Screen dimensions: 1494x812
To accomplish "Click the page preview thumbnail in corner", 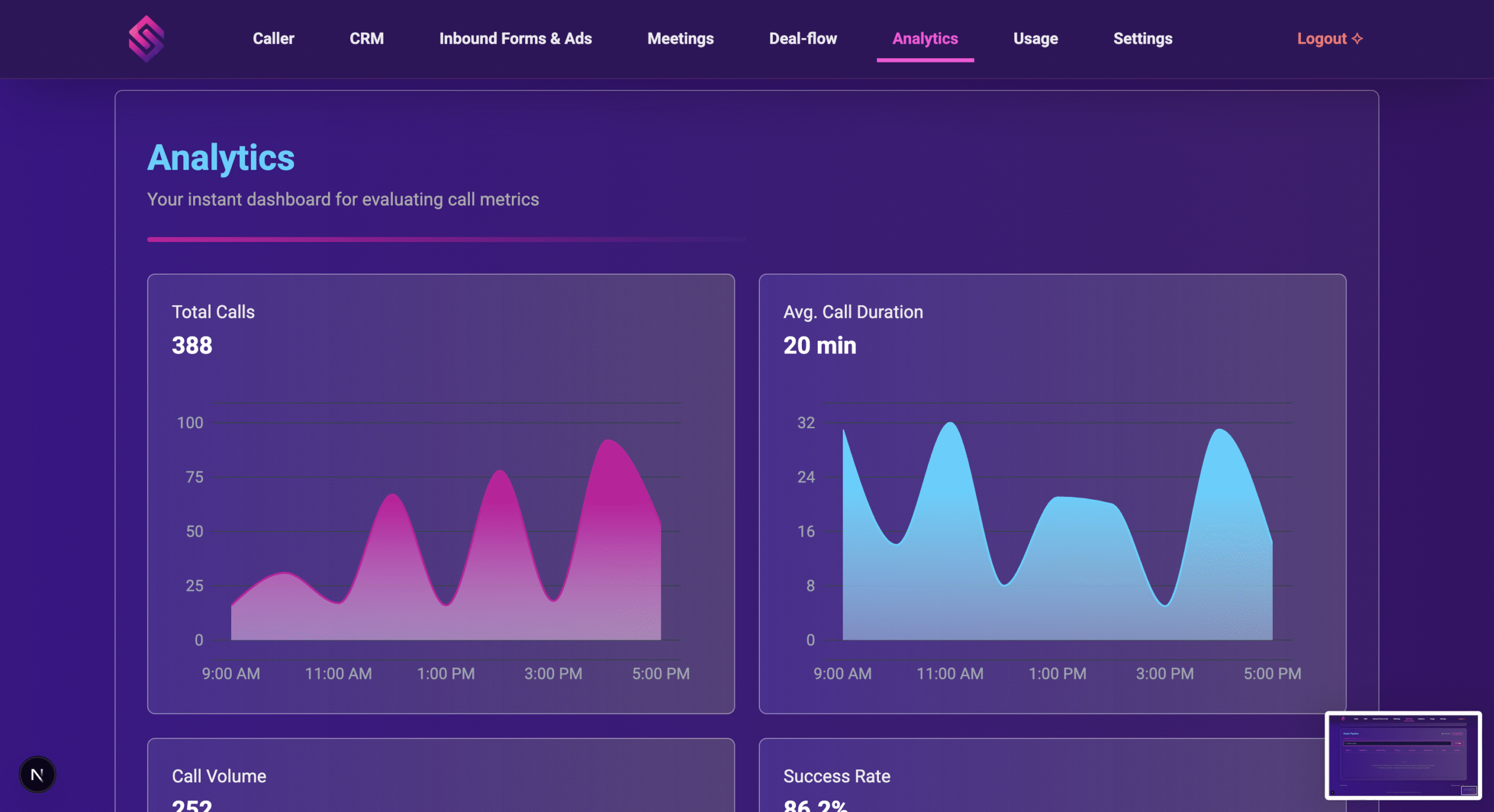I will (x=1403, y=755).
